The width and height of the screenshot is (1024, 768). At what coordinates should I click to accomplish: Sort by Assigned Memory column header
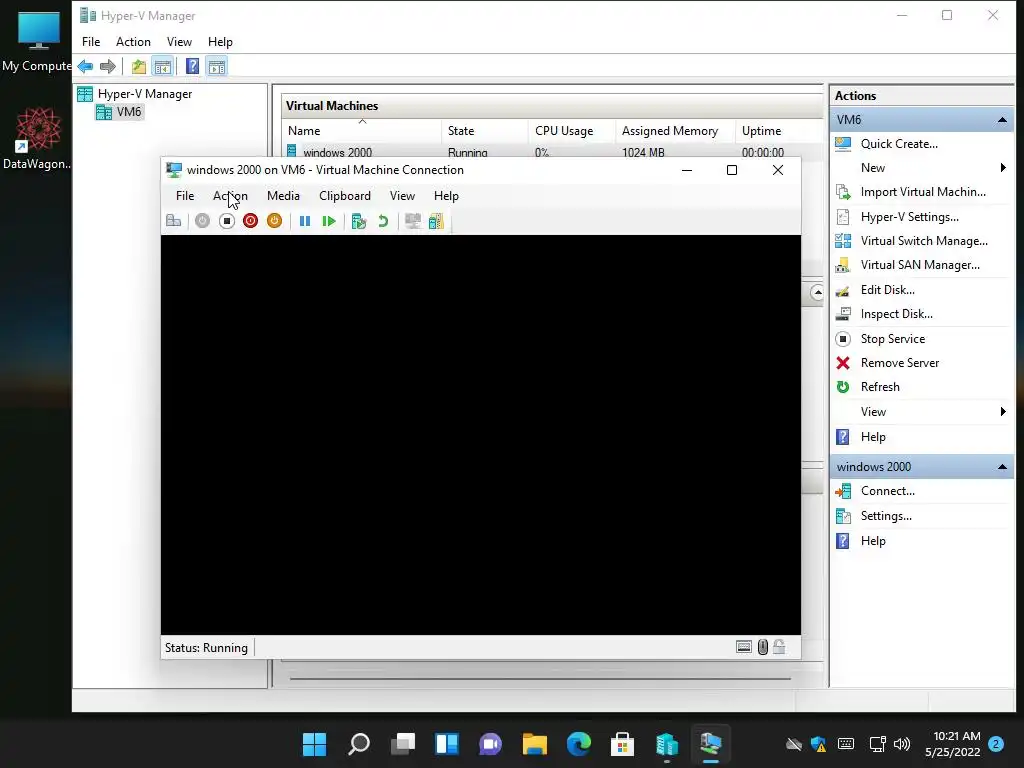coord(675,131)
